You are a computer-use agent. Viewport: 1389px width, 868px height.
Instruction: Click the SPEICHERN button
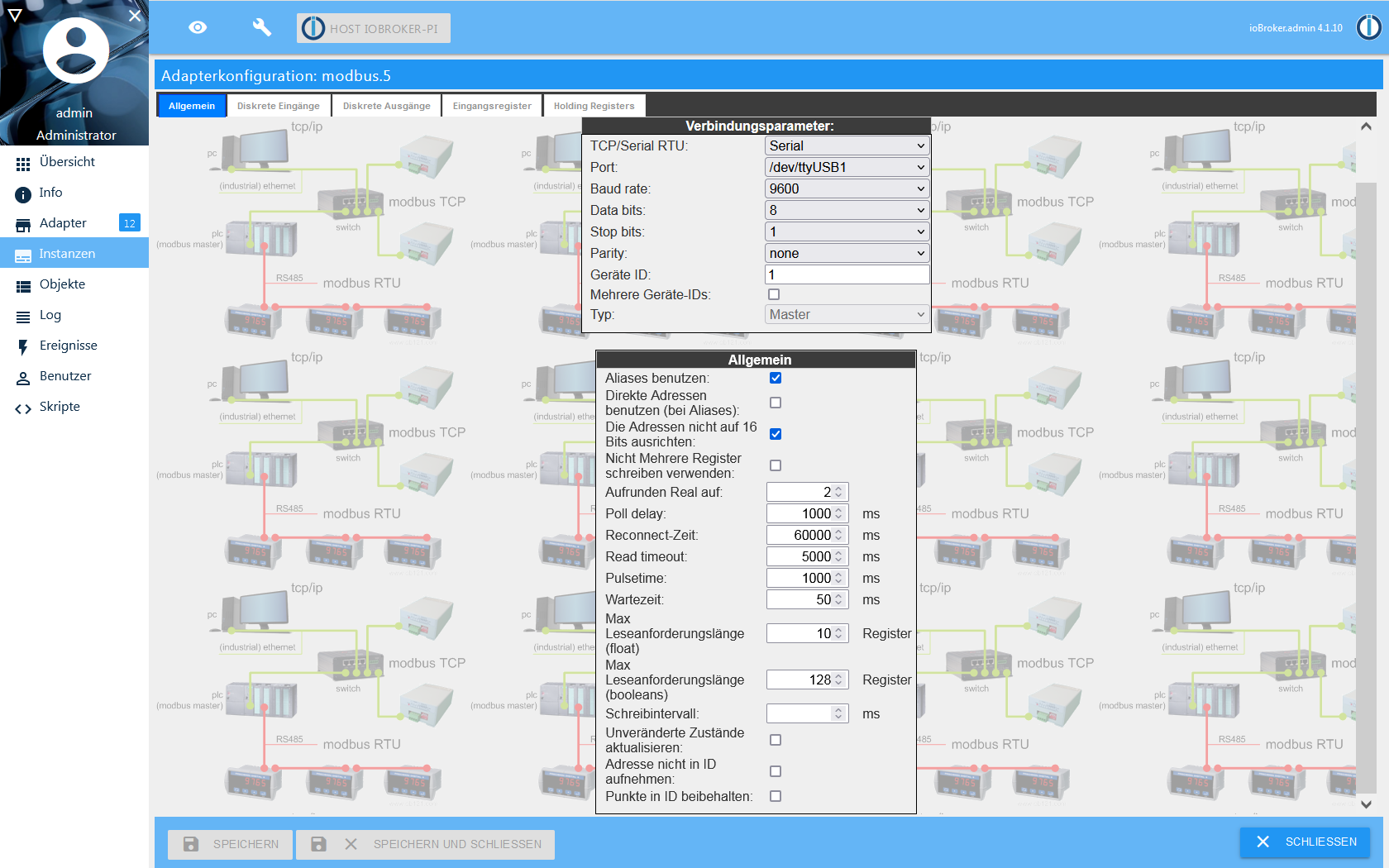(231, 844)
